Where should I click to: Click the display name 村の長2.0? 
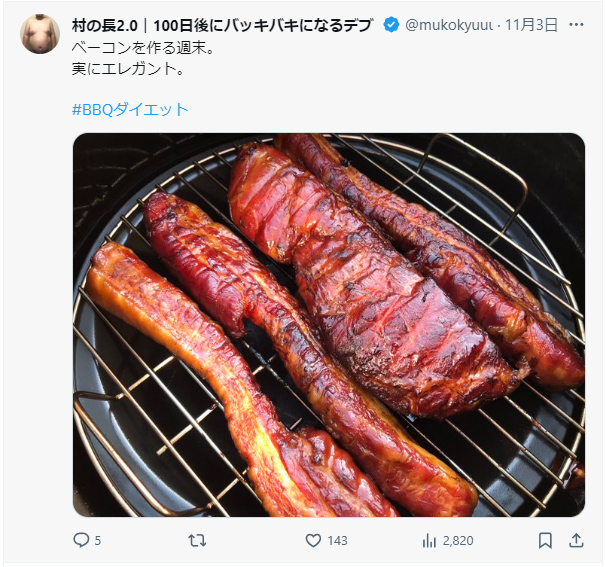tap(110, 25)
